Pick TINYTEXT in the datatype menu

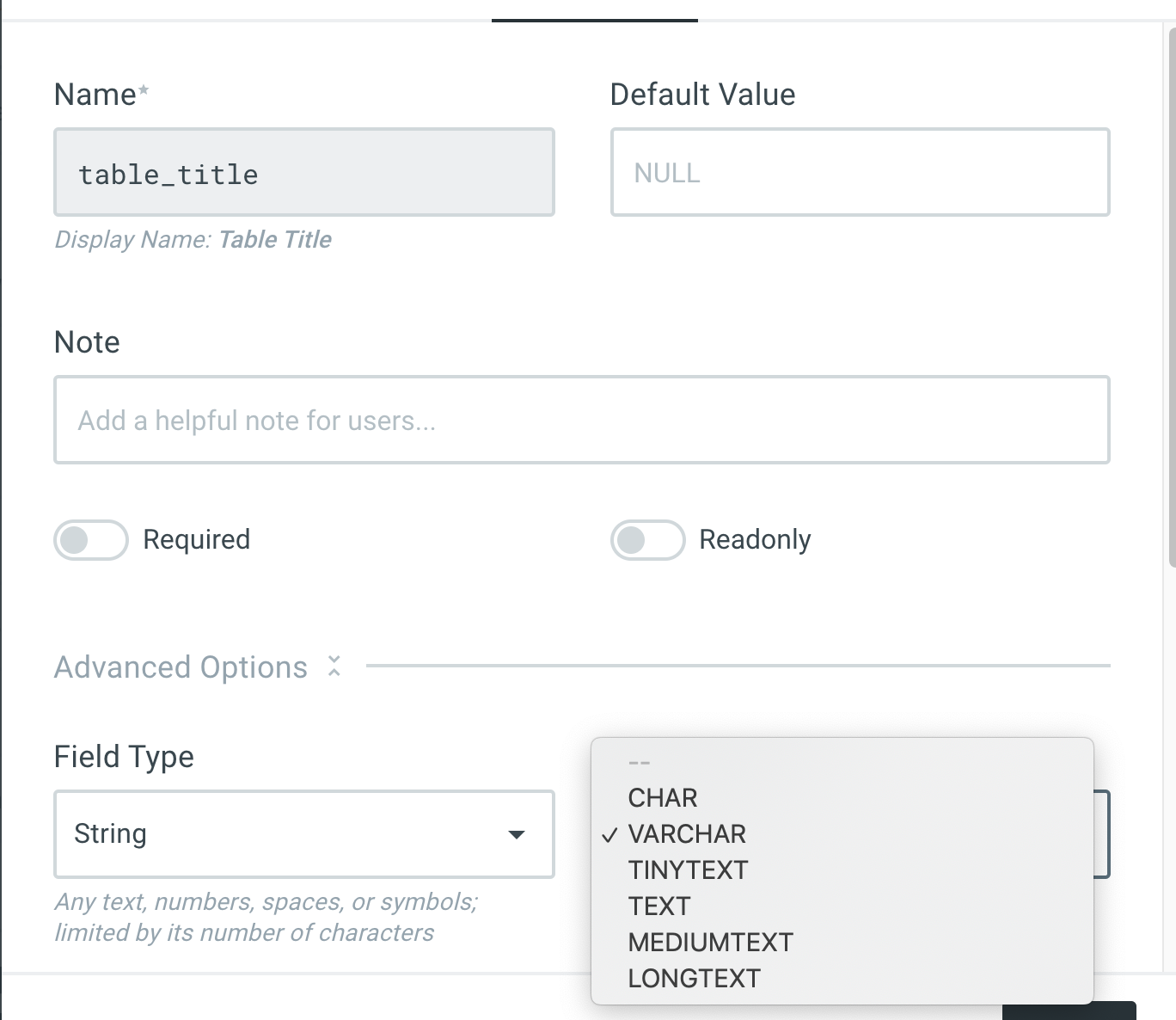coord(688,870)
